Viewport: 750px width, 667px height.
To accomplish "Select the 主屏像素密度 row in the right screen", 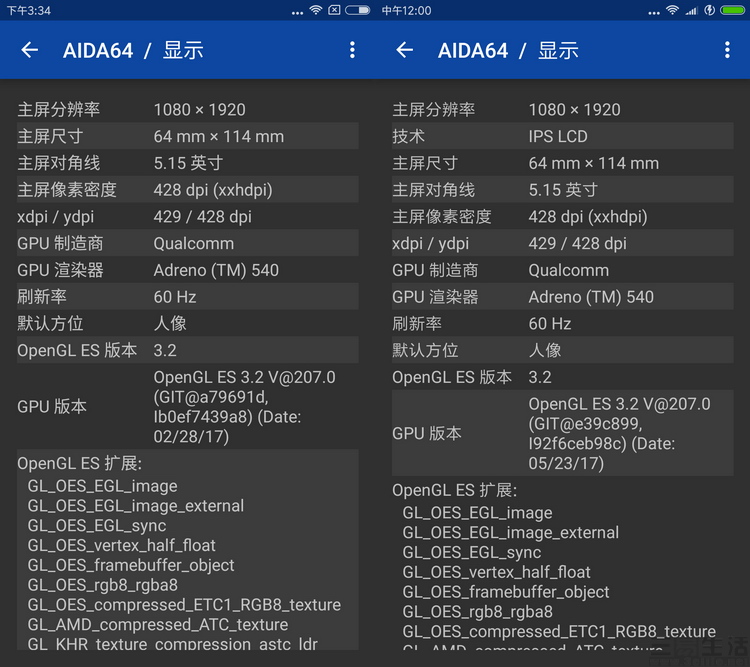I will tap(562, 216).
